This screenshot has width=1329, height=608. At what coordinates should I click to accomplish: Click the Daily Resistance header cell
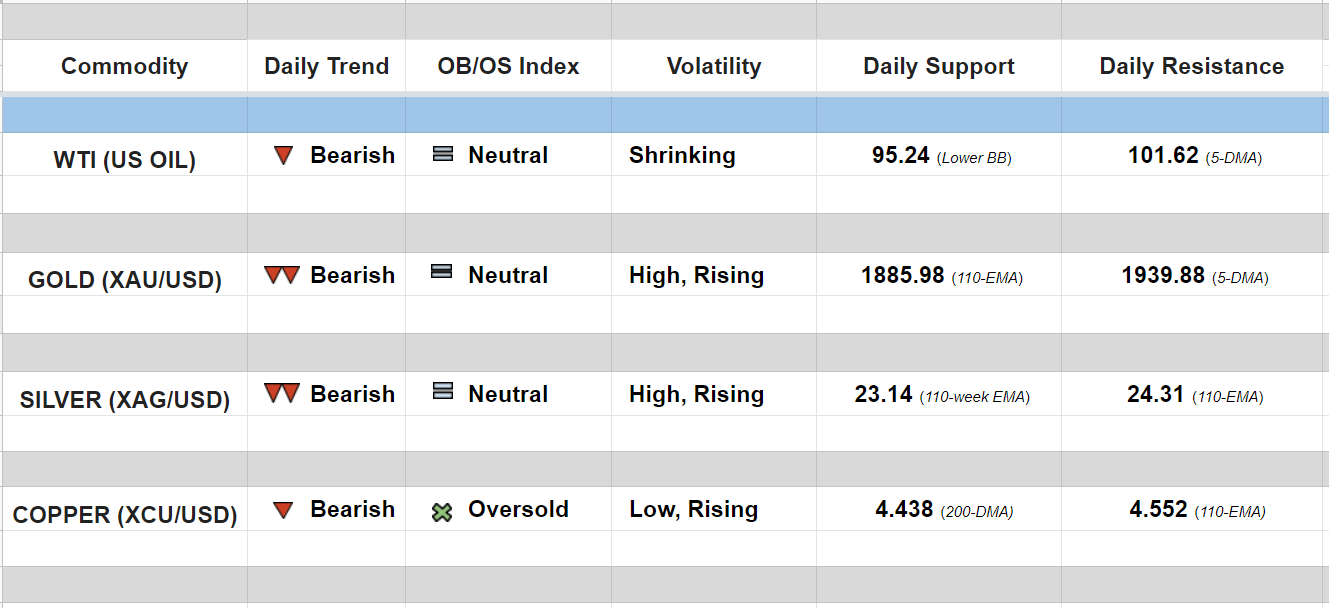coord(1192,66)
